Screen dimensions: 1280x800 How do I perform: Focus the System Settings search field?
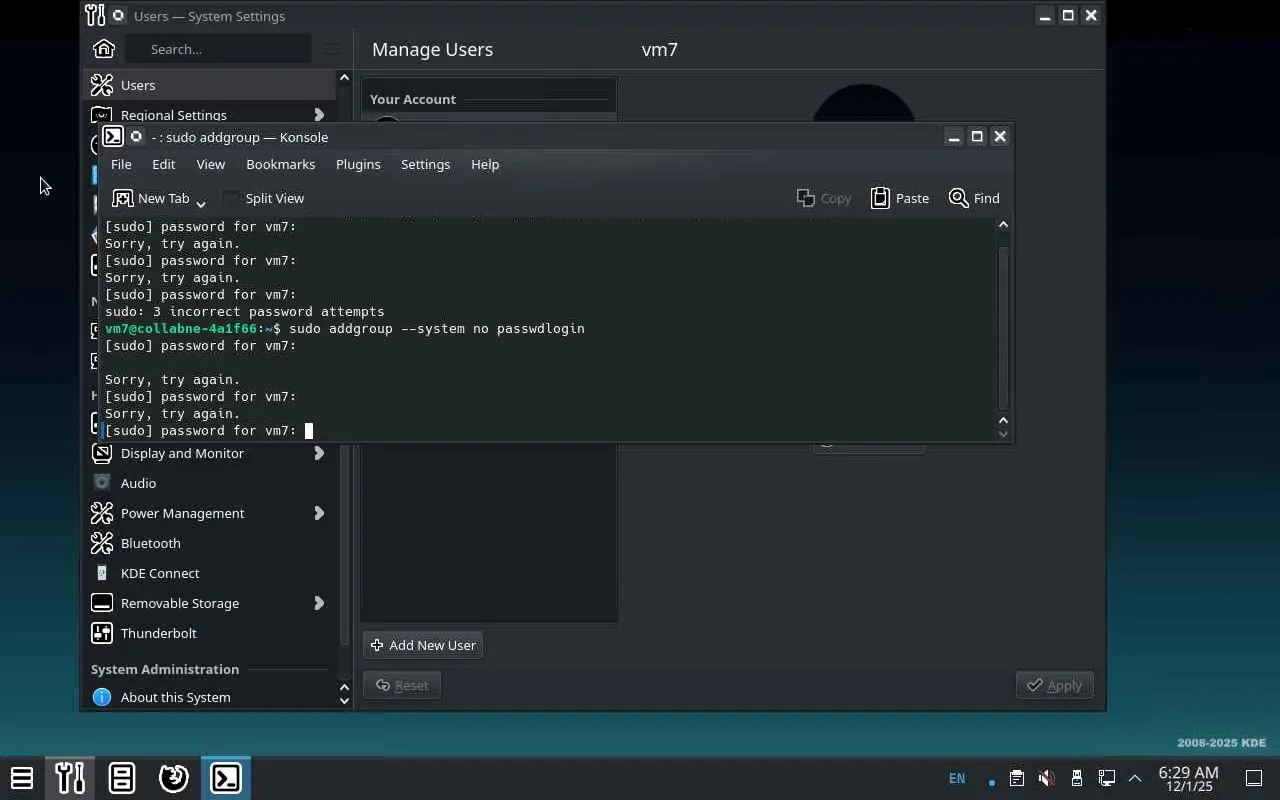pos(217,49)
